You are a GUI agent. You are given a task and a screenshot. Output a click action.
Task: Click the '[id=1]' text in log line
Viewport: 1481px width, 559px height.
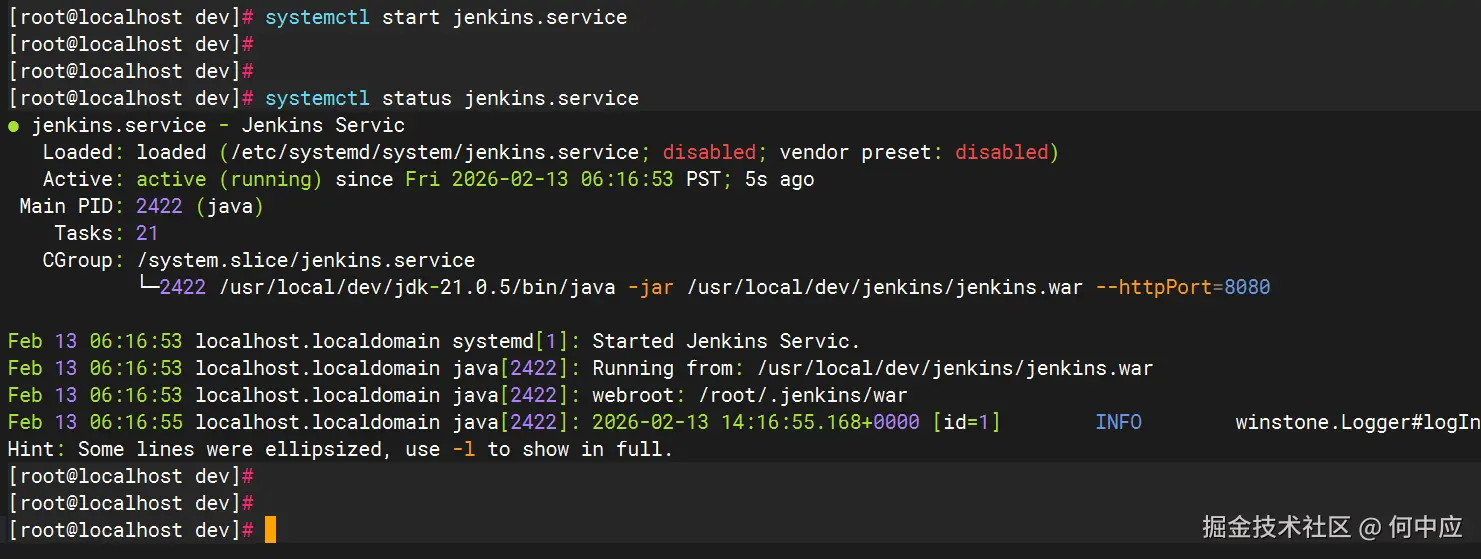point(966,423)
